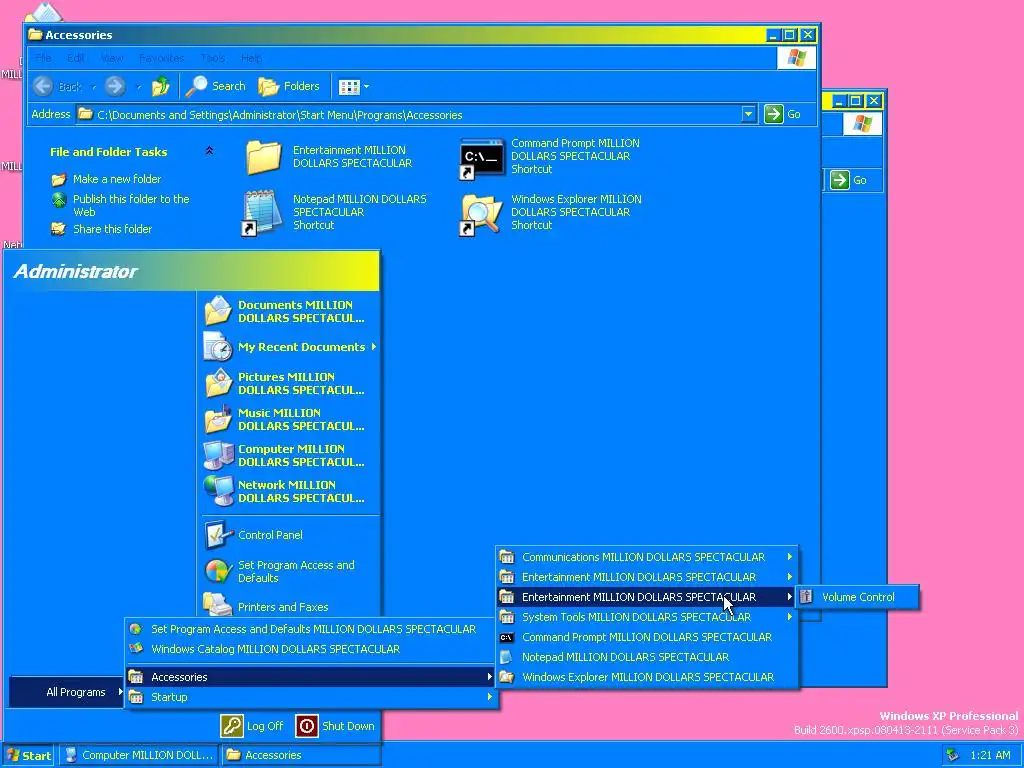The width and height of the screenshot is (1024, 768).
Task: Click All Programs in Start menu
Action: 66,692
